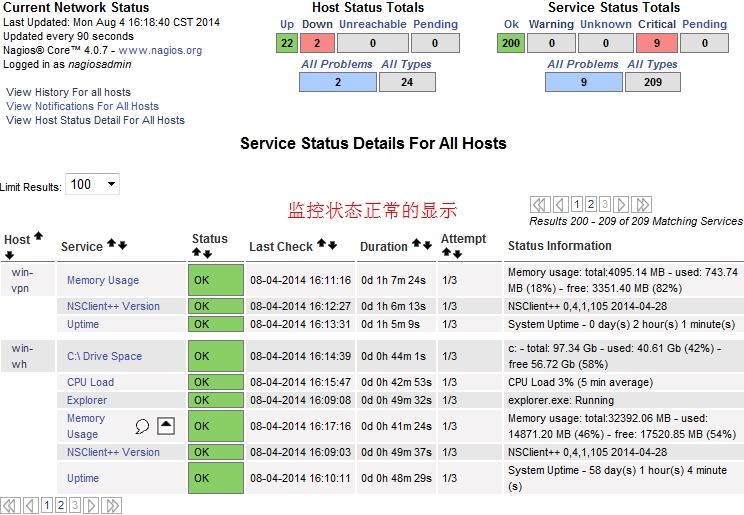This screenshot has height=515, width=744.
Task: Click Up header in Host Status Totals
Action: coord(287,24)
